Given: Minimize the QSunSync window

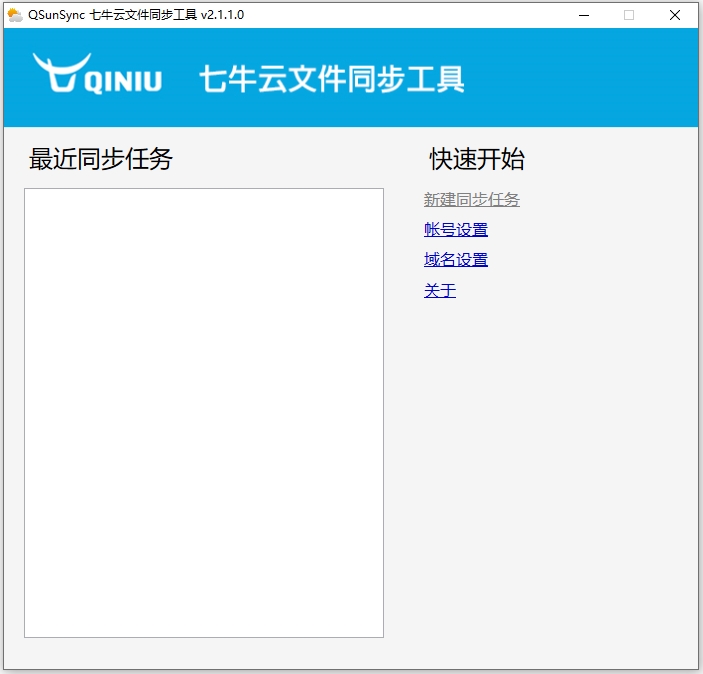Looking at the screenshot, I should pyautogui.click(x=584, y=15).
